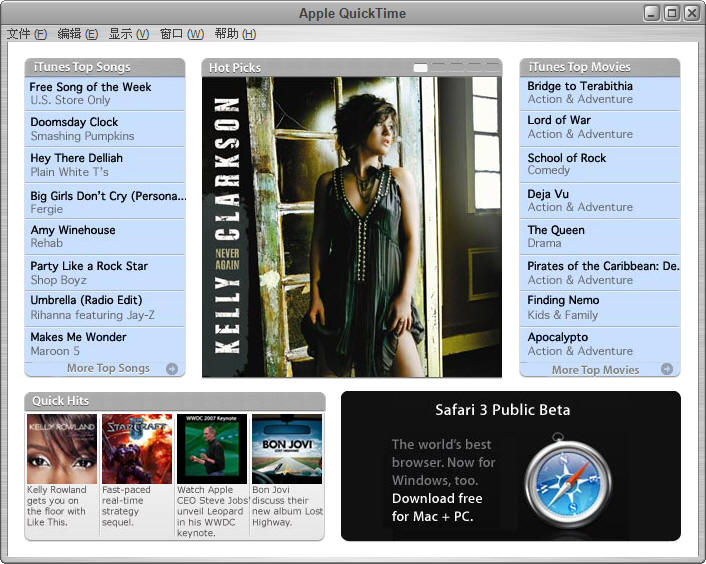Click the Hot Picks panel title

pyautogui.click(x=235, y=68)
